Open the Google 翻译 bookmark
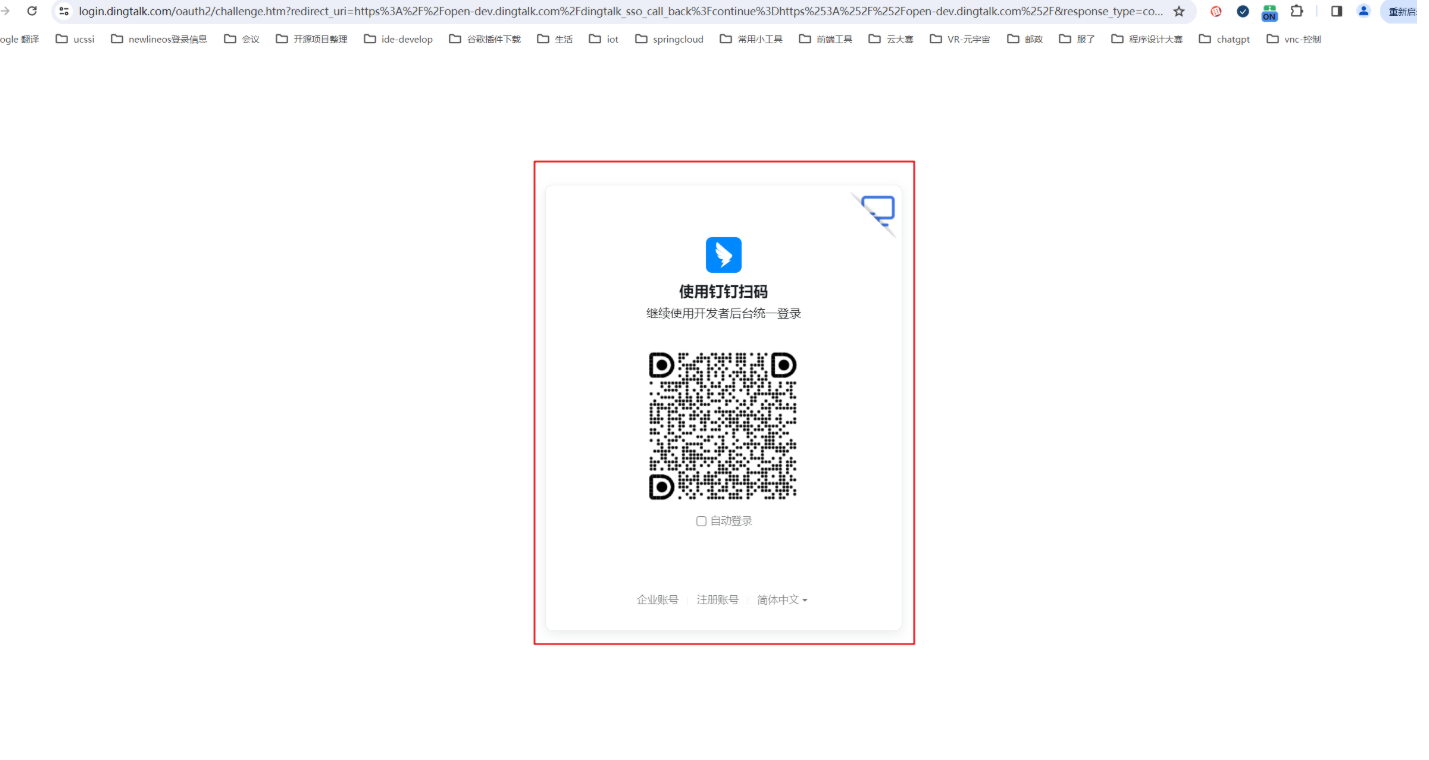The image size is (1429, 760). click(x=19, y=39)
